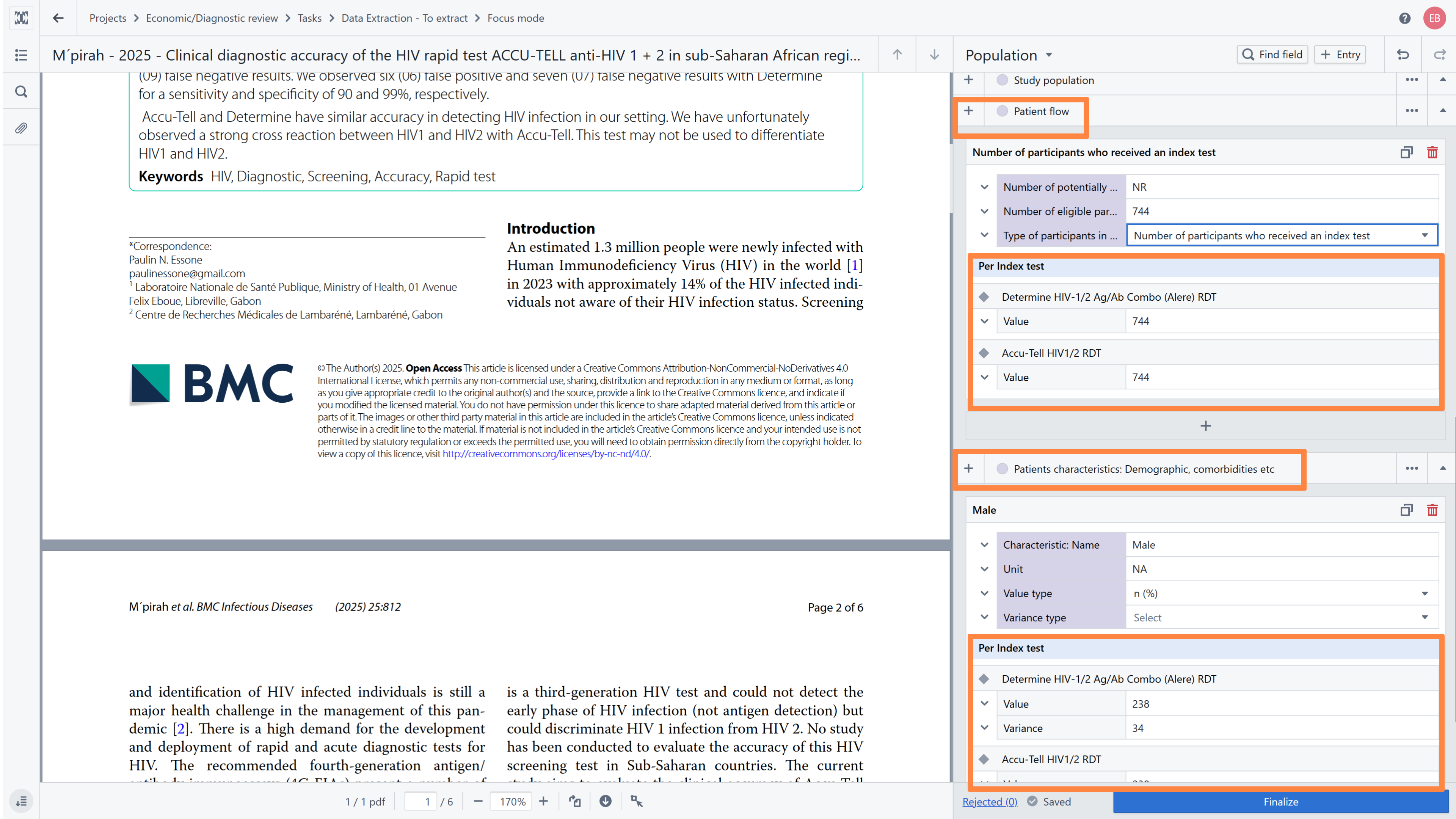Collapse the Patients characteristics section

(1442, 468)
